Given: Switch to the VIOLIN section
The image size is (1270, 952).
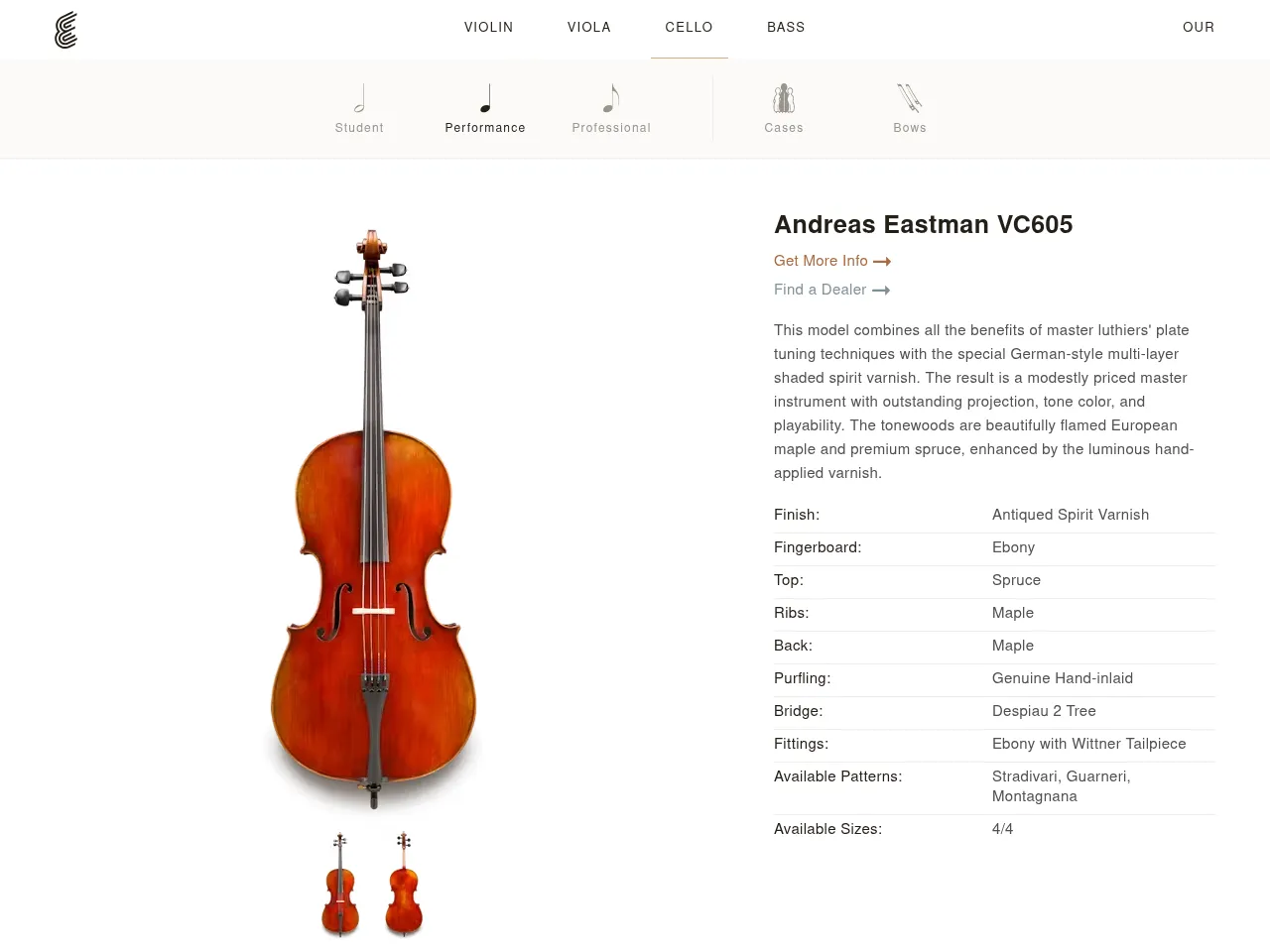Looking at the screenshot, I should tap(488, 28).
